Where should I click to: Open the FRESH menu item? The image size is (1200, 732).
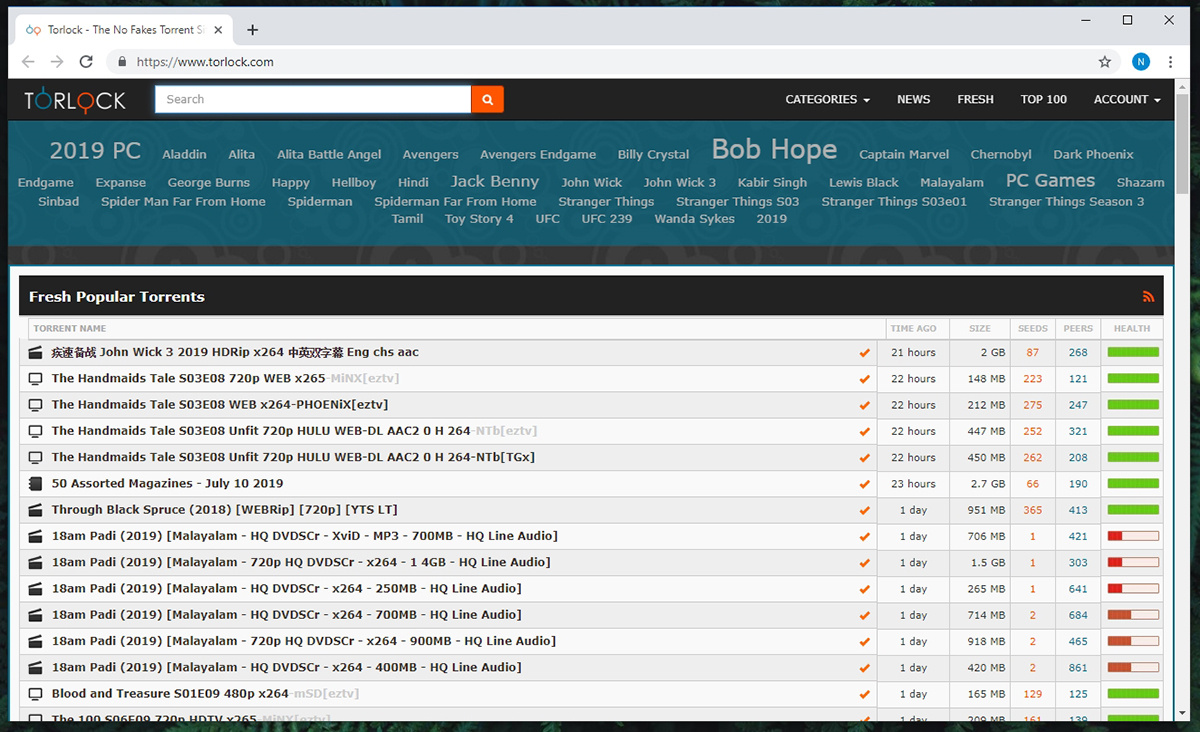coord(975,100)
